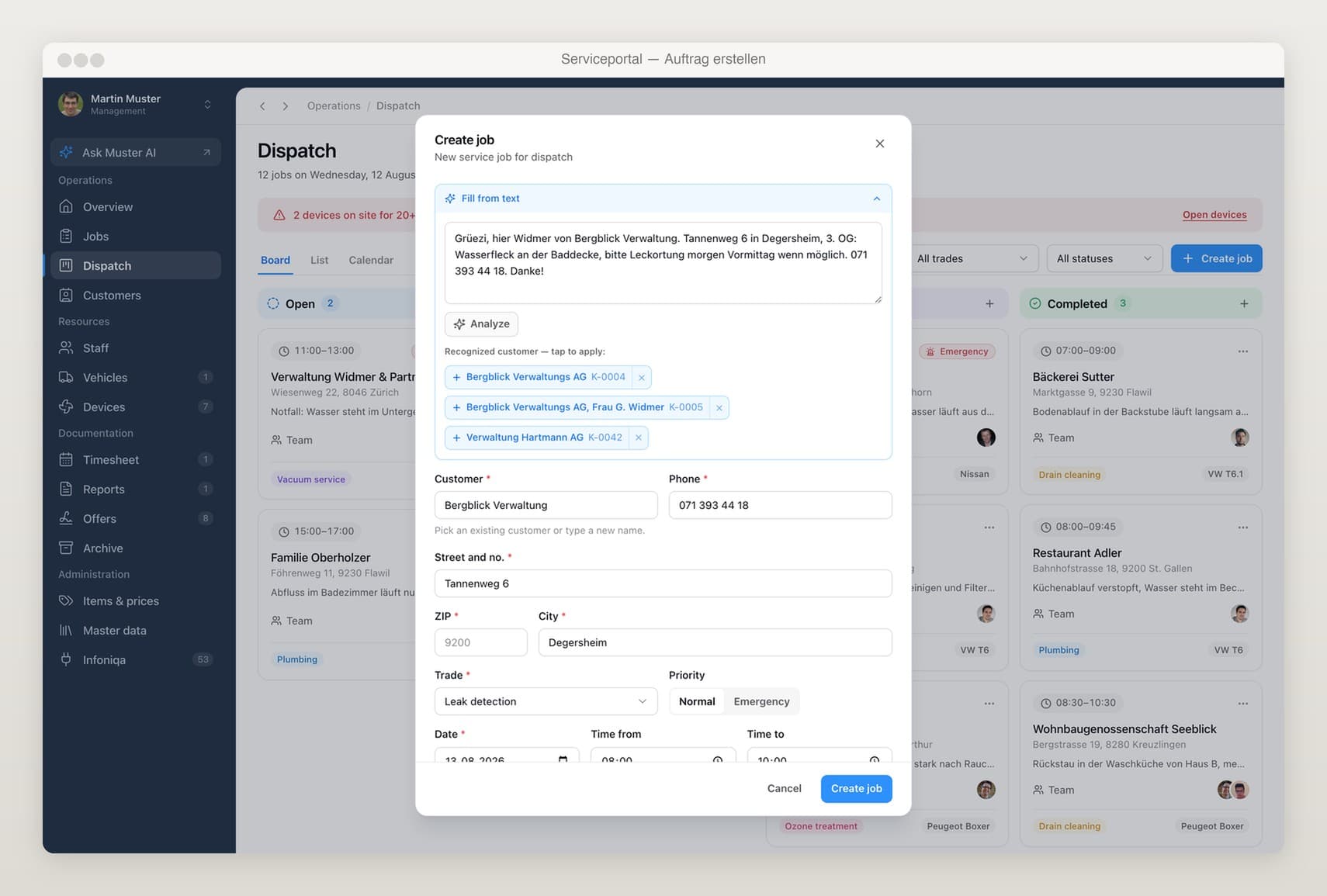Go to Jobs in sidebar
This screenshot has width=1327, height=896.
click(x=136, y=236)
